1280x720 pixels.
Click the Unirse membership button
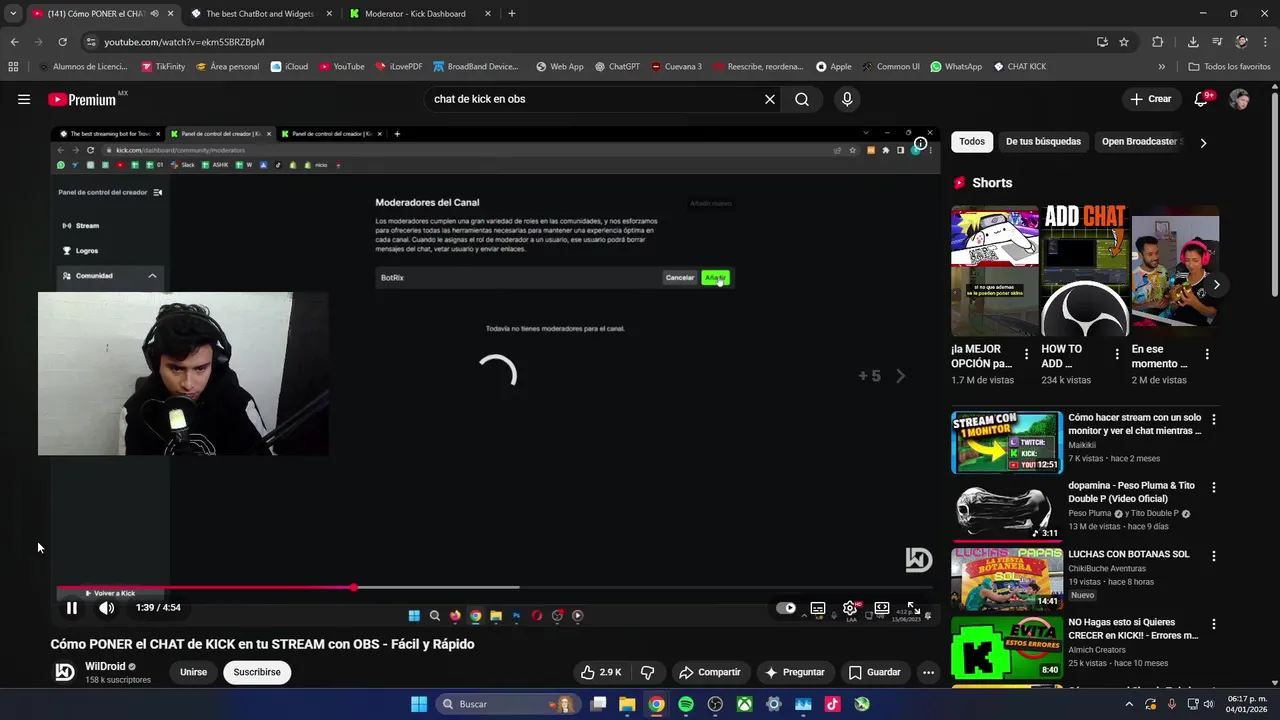click(x=193, y=672)
